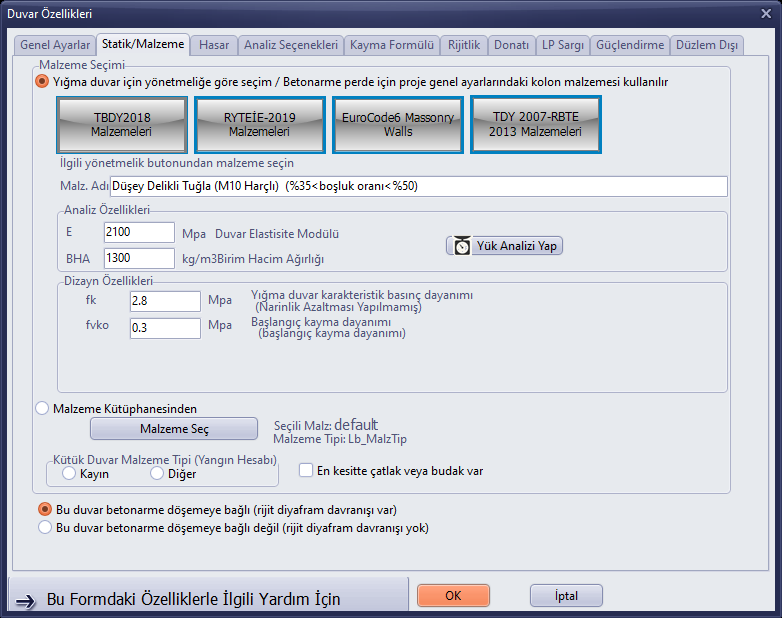Open the Hasar tab
Viewport: 782px width, 618px height.
pos(214,45)
